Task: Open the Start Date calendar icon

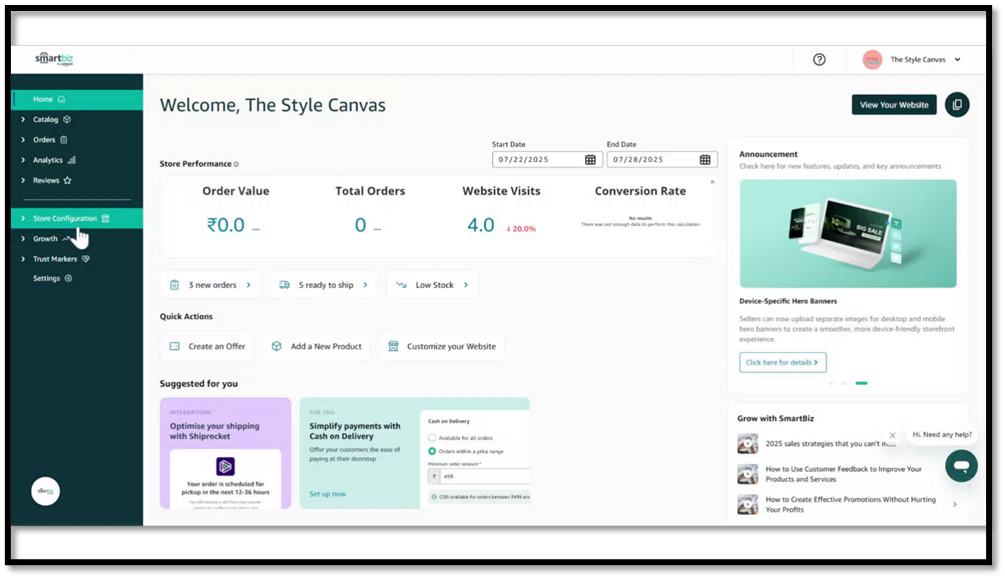Action: [590, 160]
